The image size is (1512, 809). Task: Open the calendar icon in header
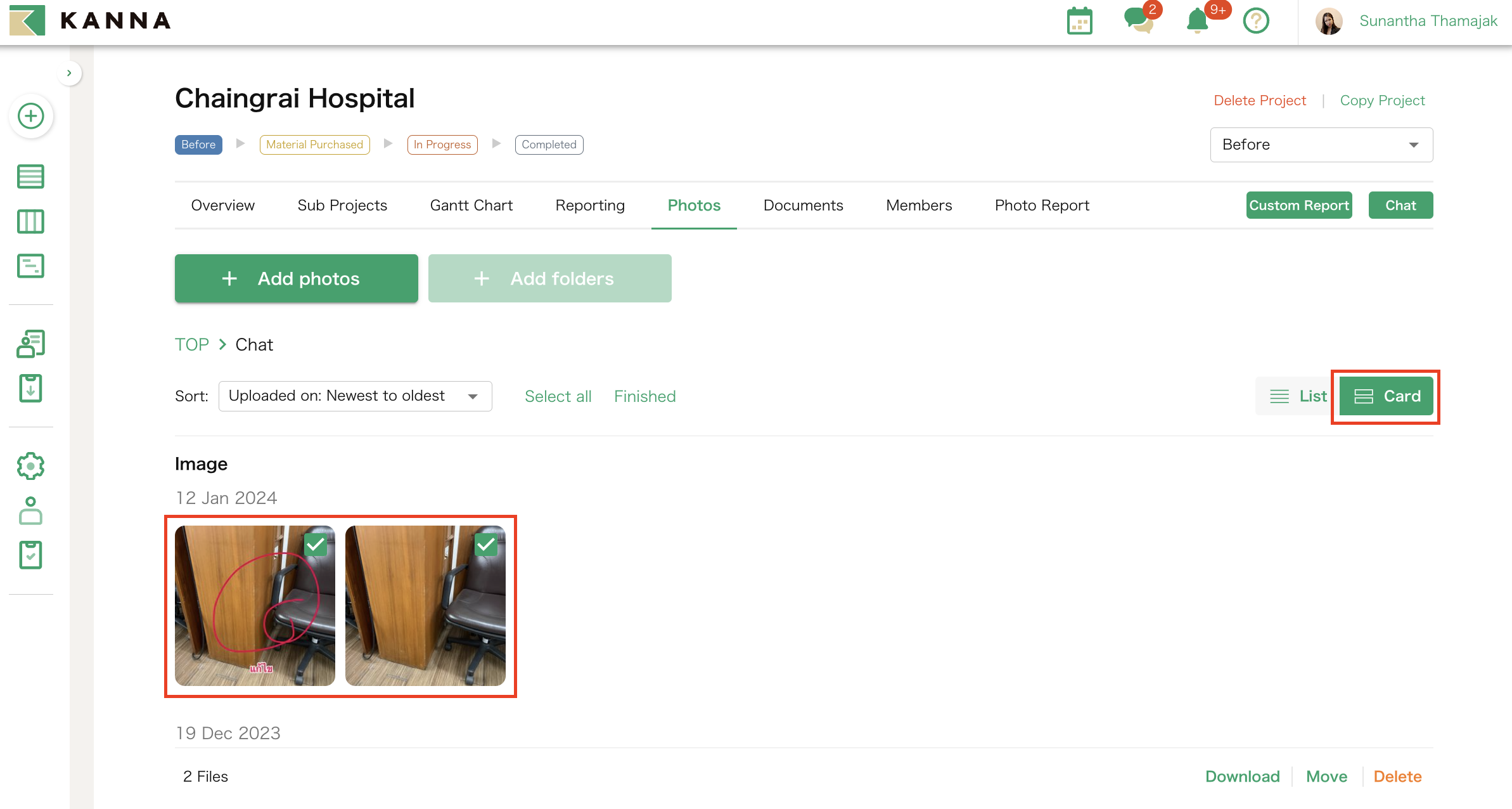(1079, 22)
